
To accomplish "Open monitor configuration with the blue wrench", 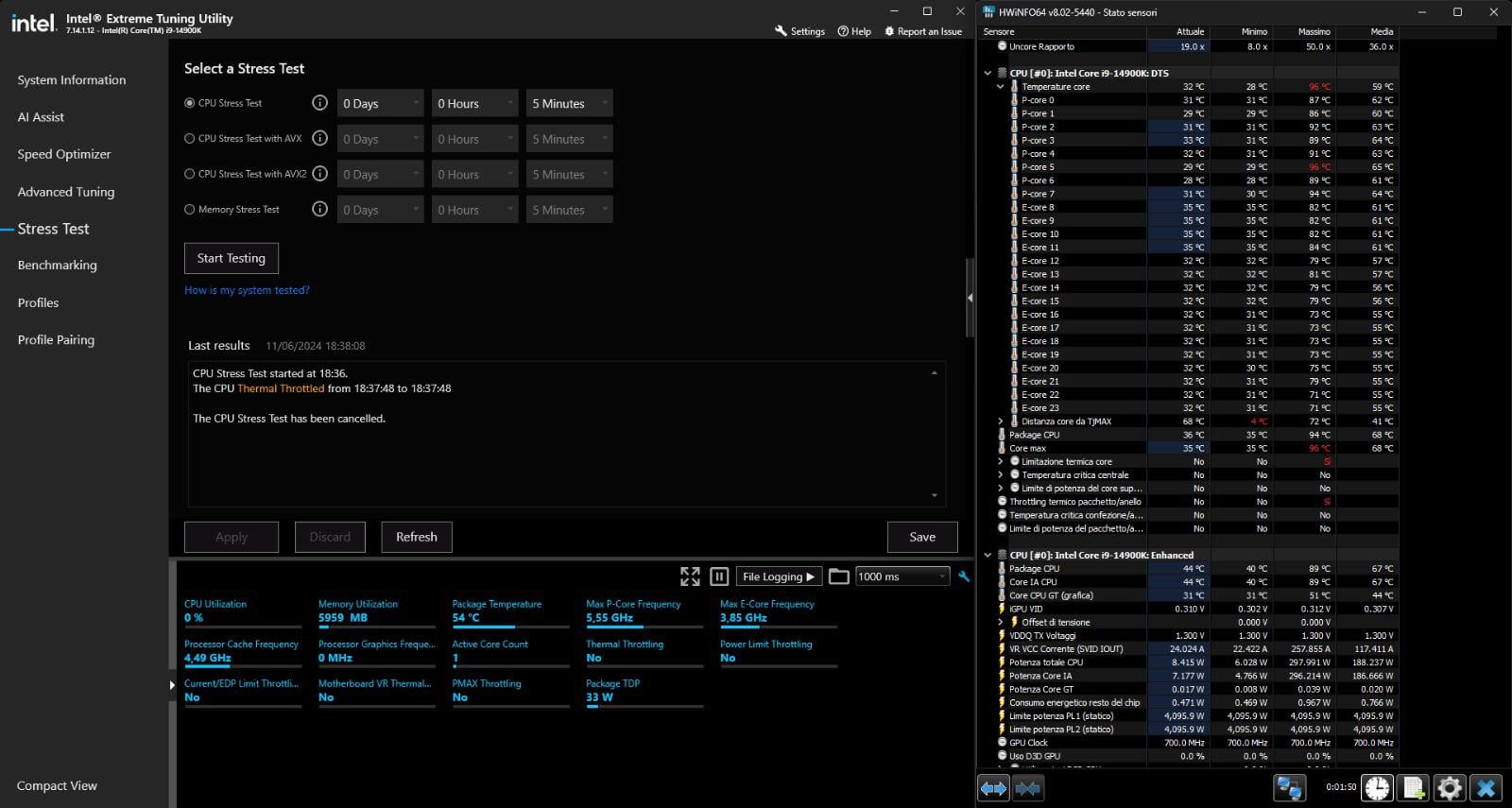I will tap(964, 576).
